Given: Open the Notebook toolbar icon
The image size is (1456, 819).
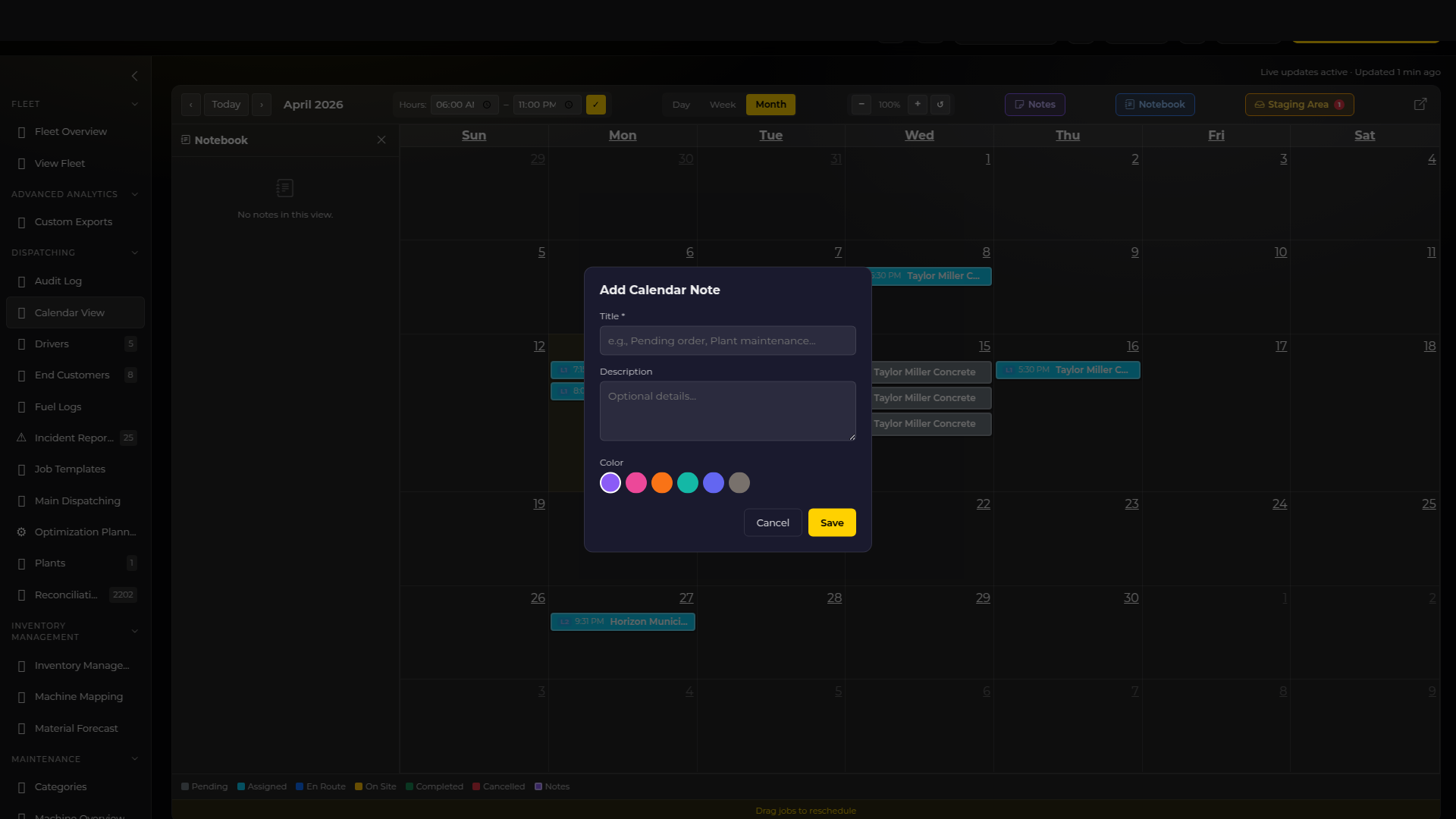Looking at the screenshot, I should [1153, 105].
